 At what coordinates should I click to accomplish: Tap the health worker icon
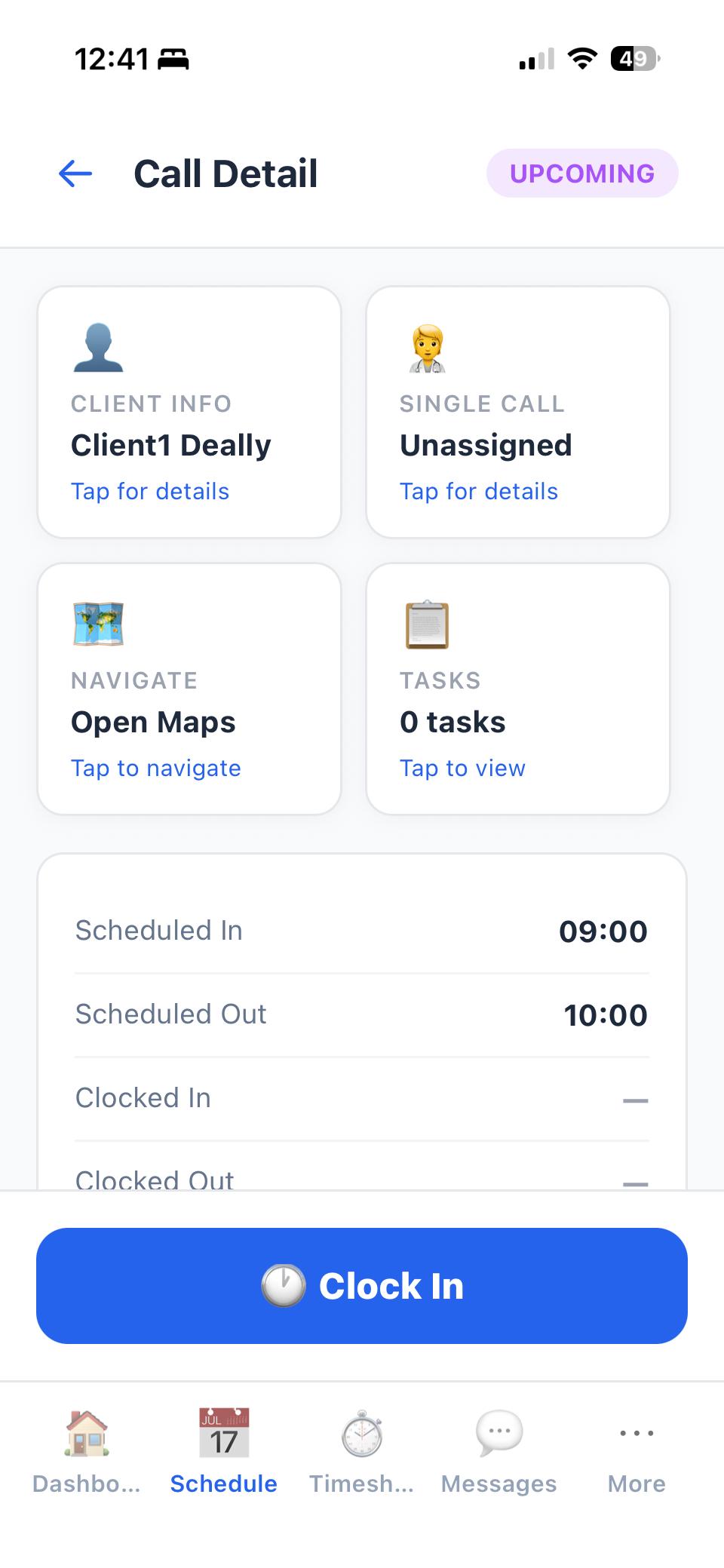[x=427, y=348]
